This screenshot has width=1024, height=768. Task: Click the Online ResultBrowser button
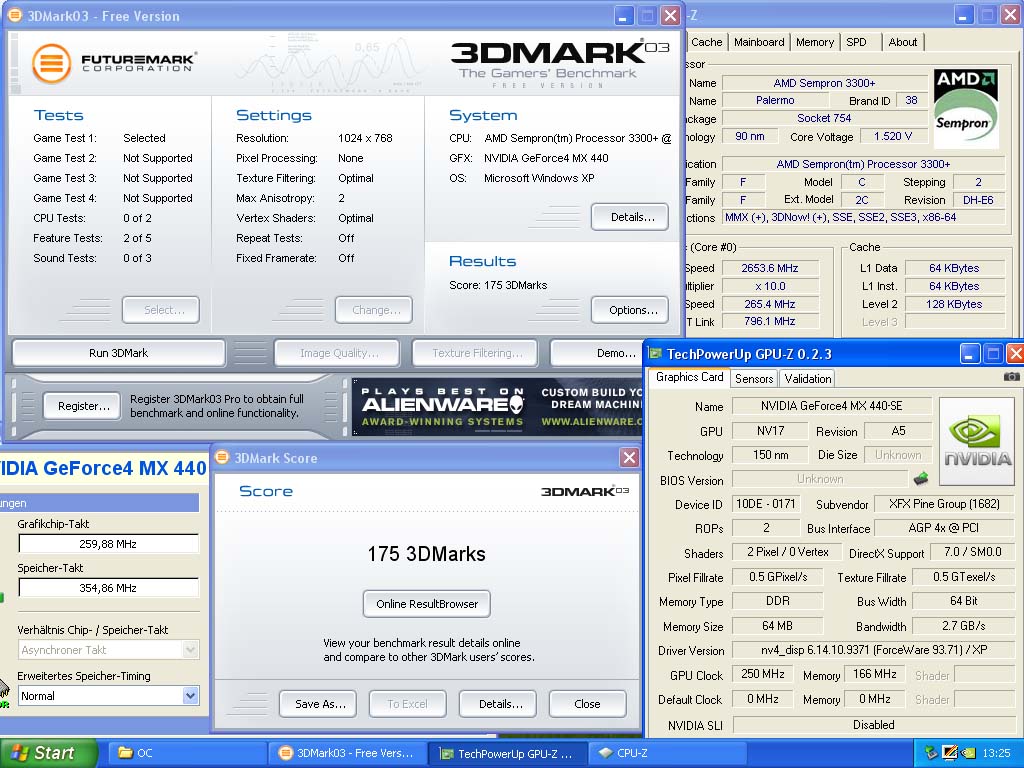426,604
